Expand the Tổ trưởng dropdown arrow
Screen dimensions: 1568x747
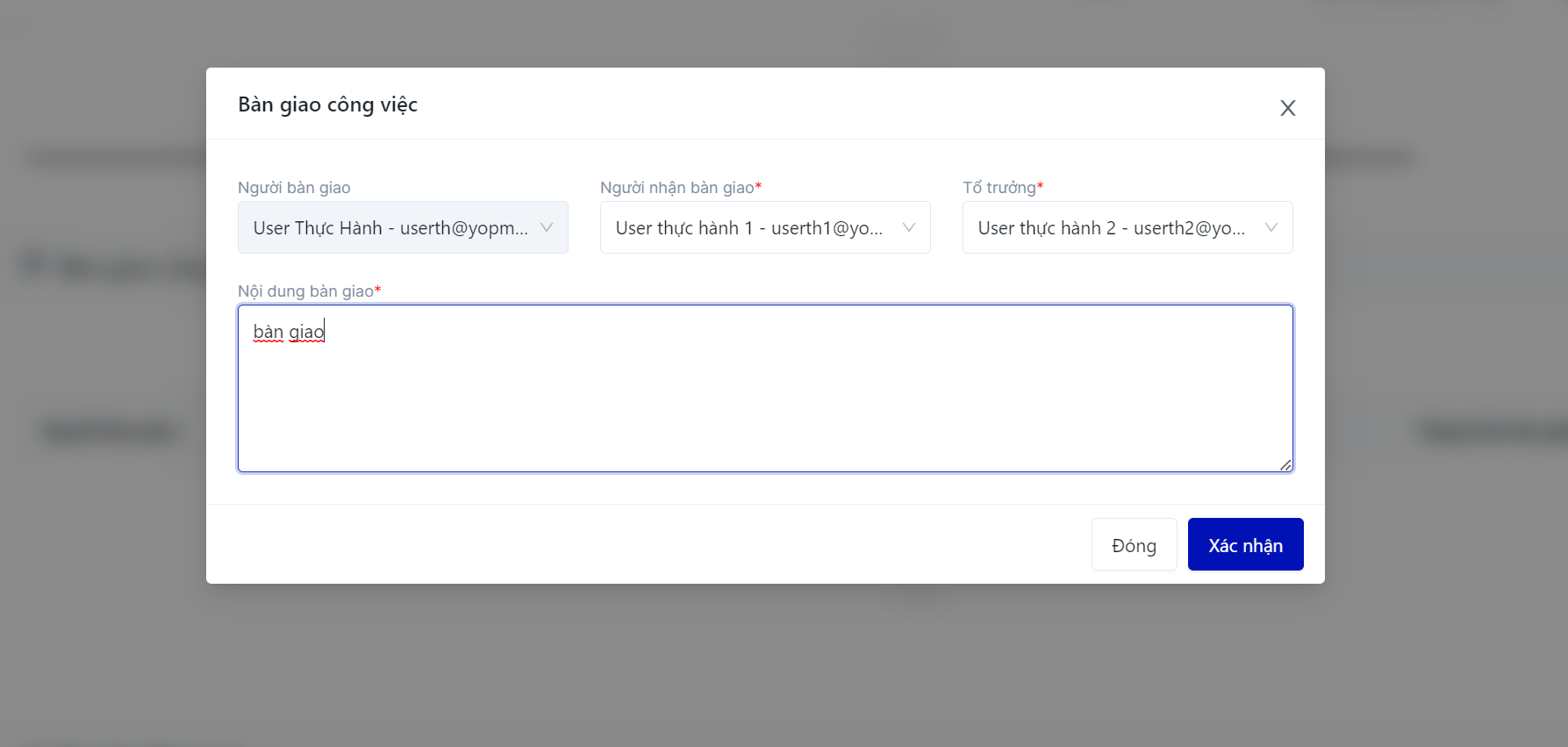click(x=1271, y=227)
